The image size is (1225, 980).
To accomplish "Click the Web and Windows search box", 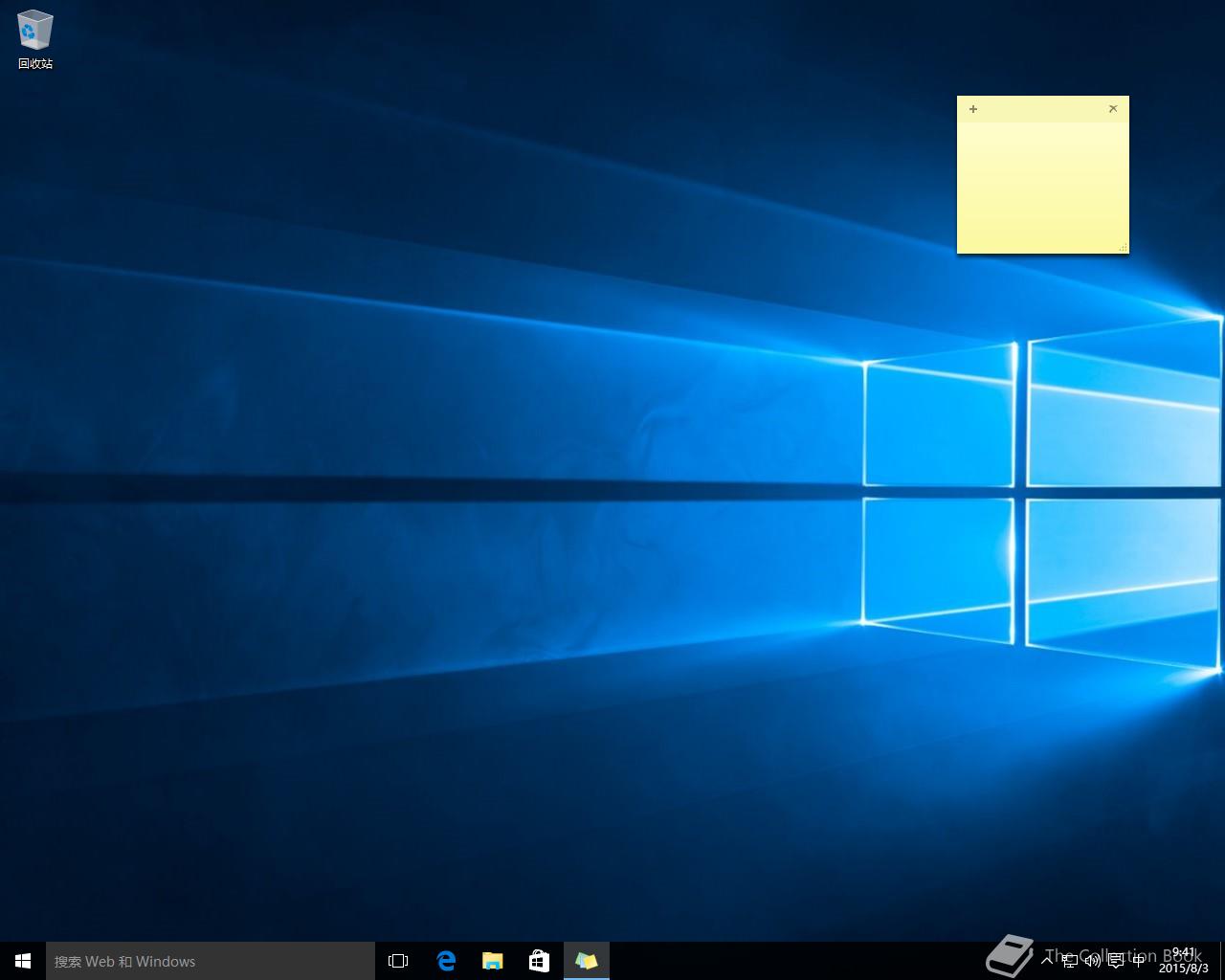I will click(211, 961).
